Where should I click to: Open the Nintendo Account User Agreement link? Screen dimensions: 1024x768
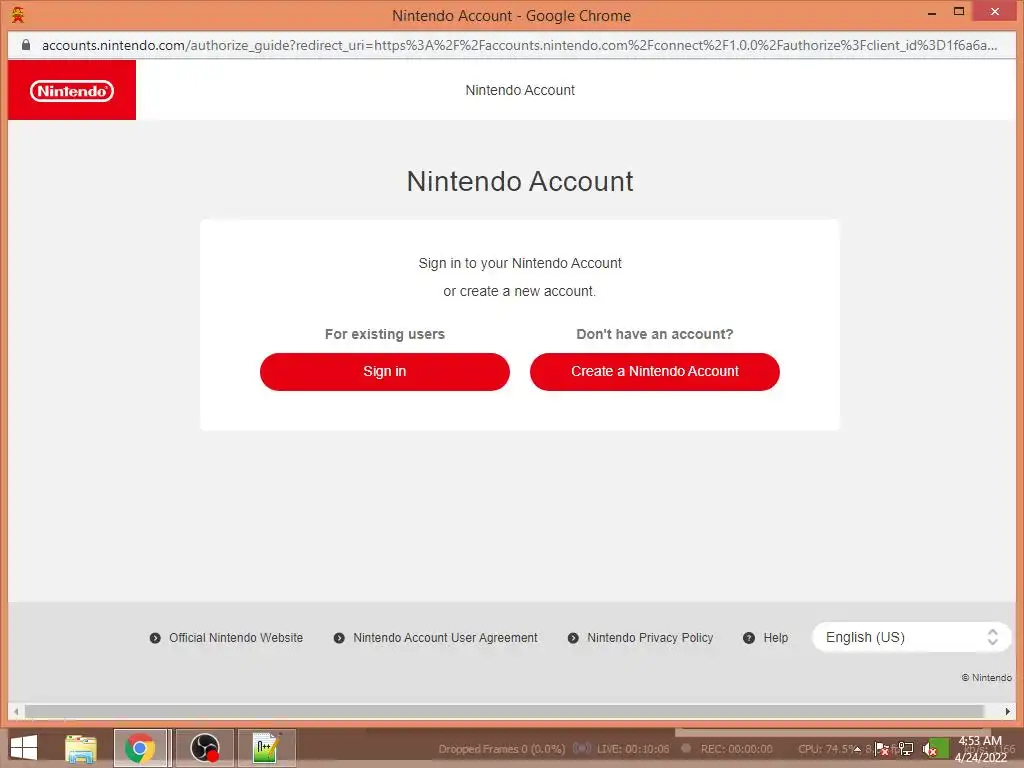point(445,638)
